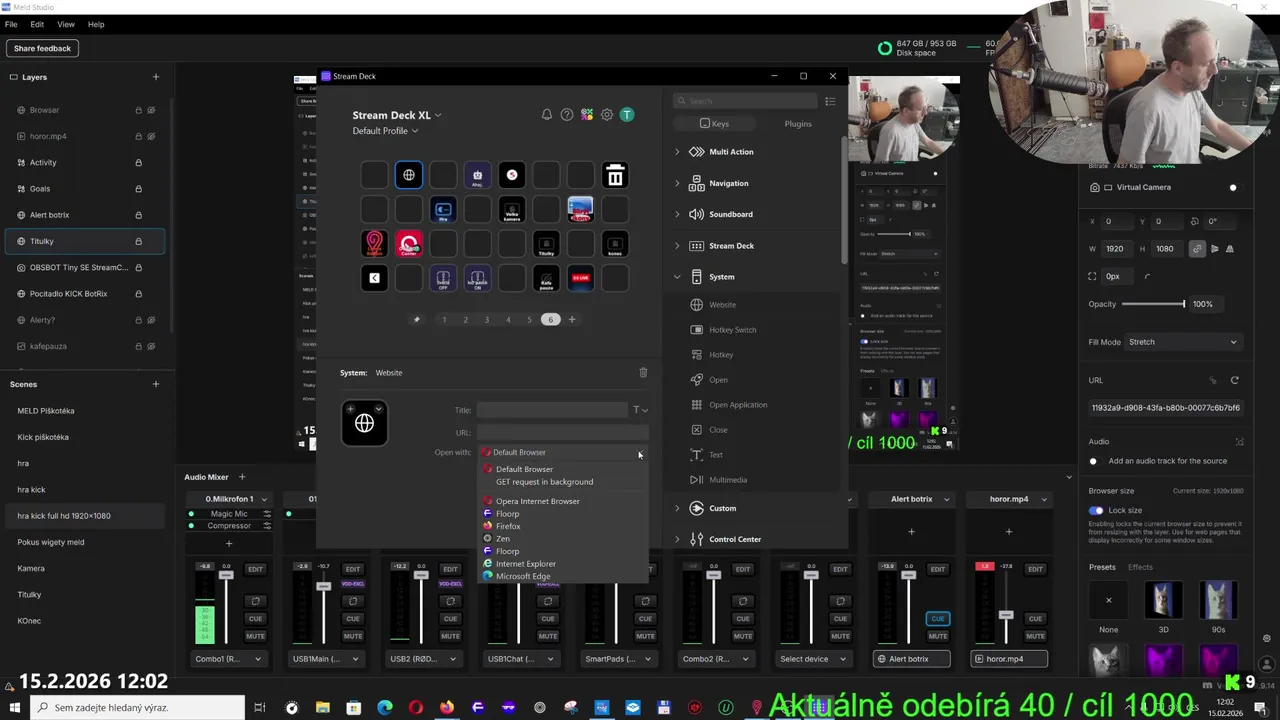Click Share feedback button

(43, 48)
